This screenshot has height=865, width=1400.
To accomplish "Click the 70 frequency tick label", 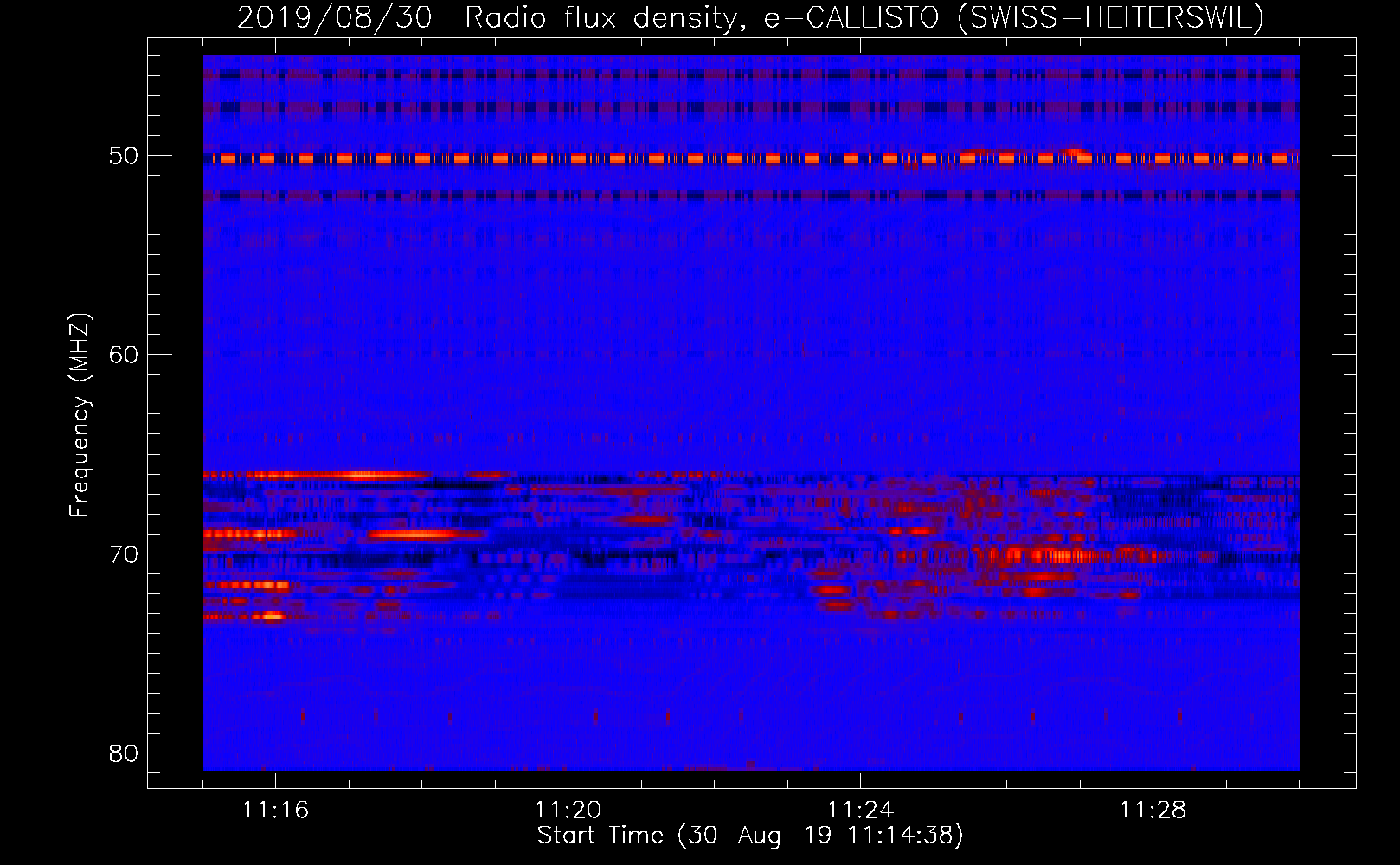I will (x=124, y=554).
